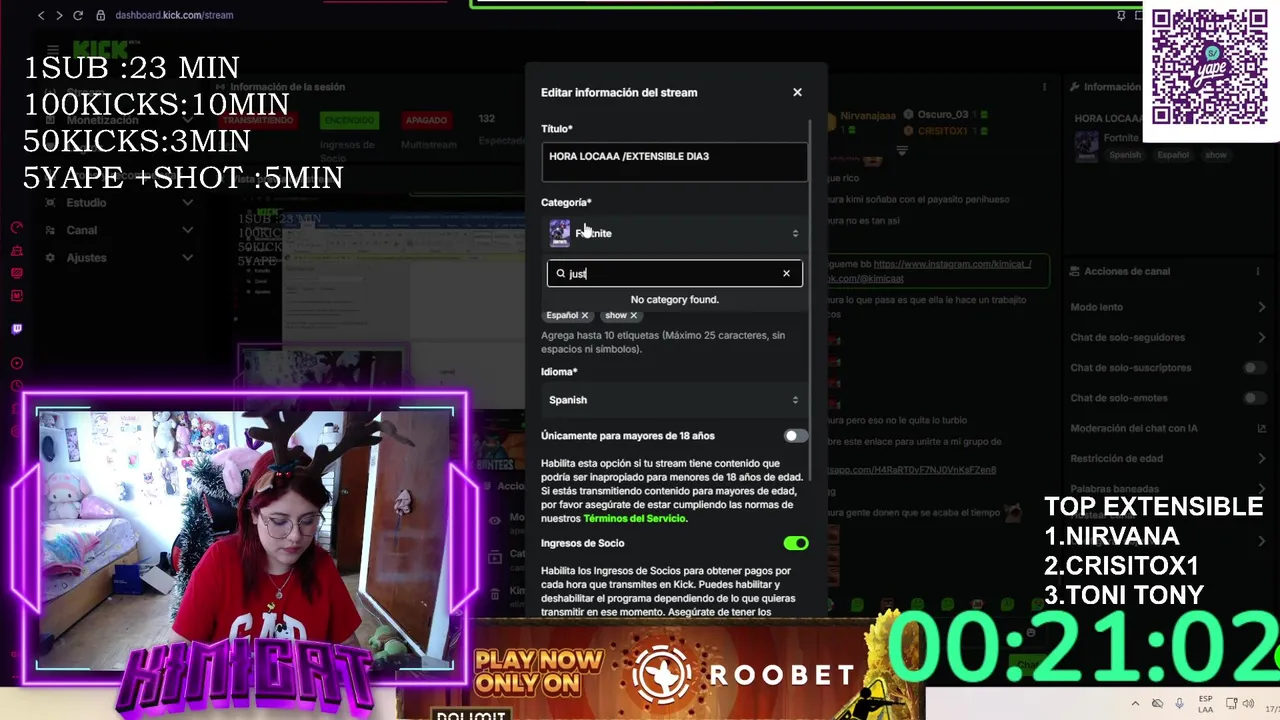This screenshot has width=1280, height=720.
Task: Expand Estudio in the sidebar
Action: coord(187,203)
